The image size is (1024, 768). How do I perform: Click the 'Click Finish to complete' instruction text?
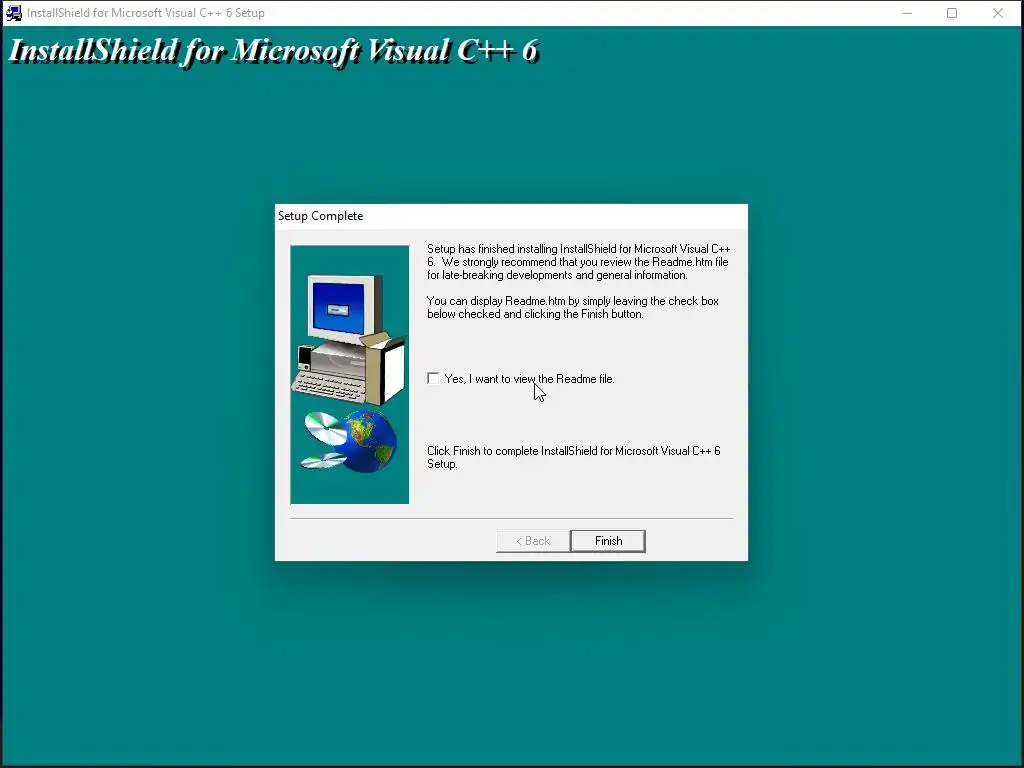pos(574,457)
